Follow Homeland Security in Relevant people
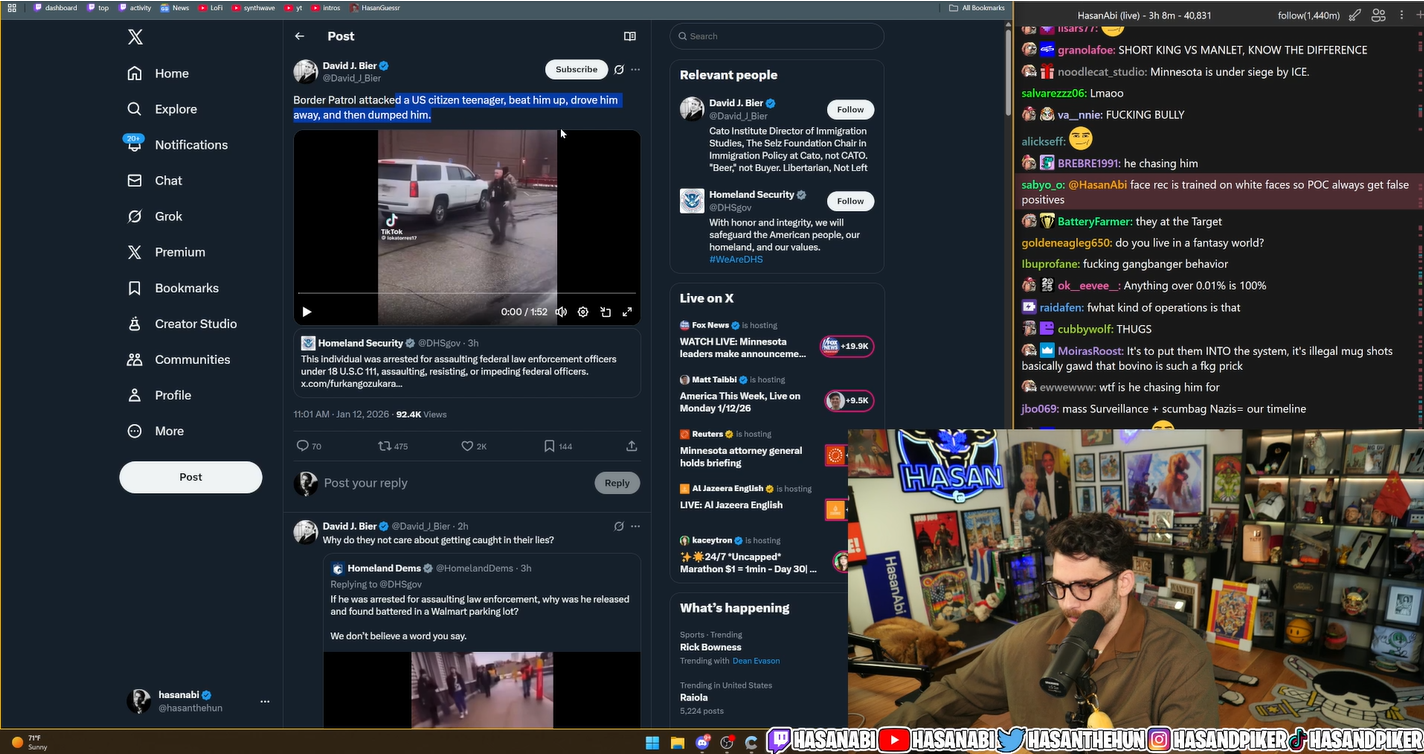 tap(850, 201)
